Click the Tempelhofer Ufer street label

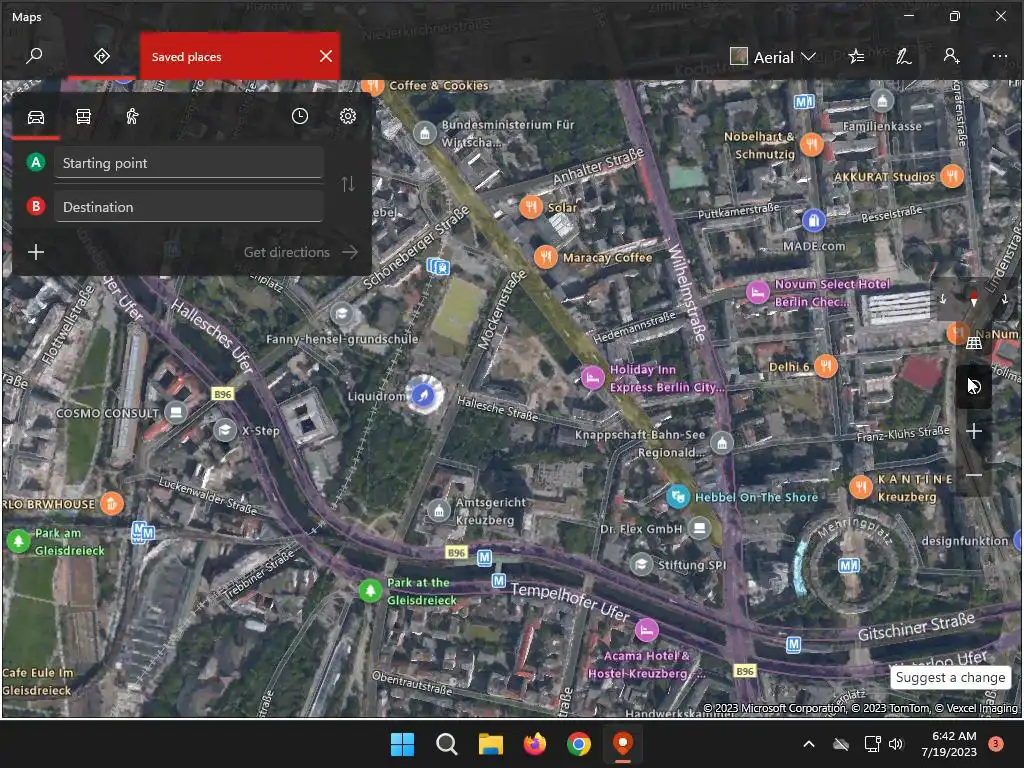click(569, 601)
